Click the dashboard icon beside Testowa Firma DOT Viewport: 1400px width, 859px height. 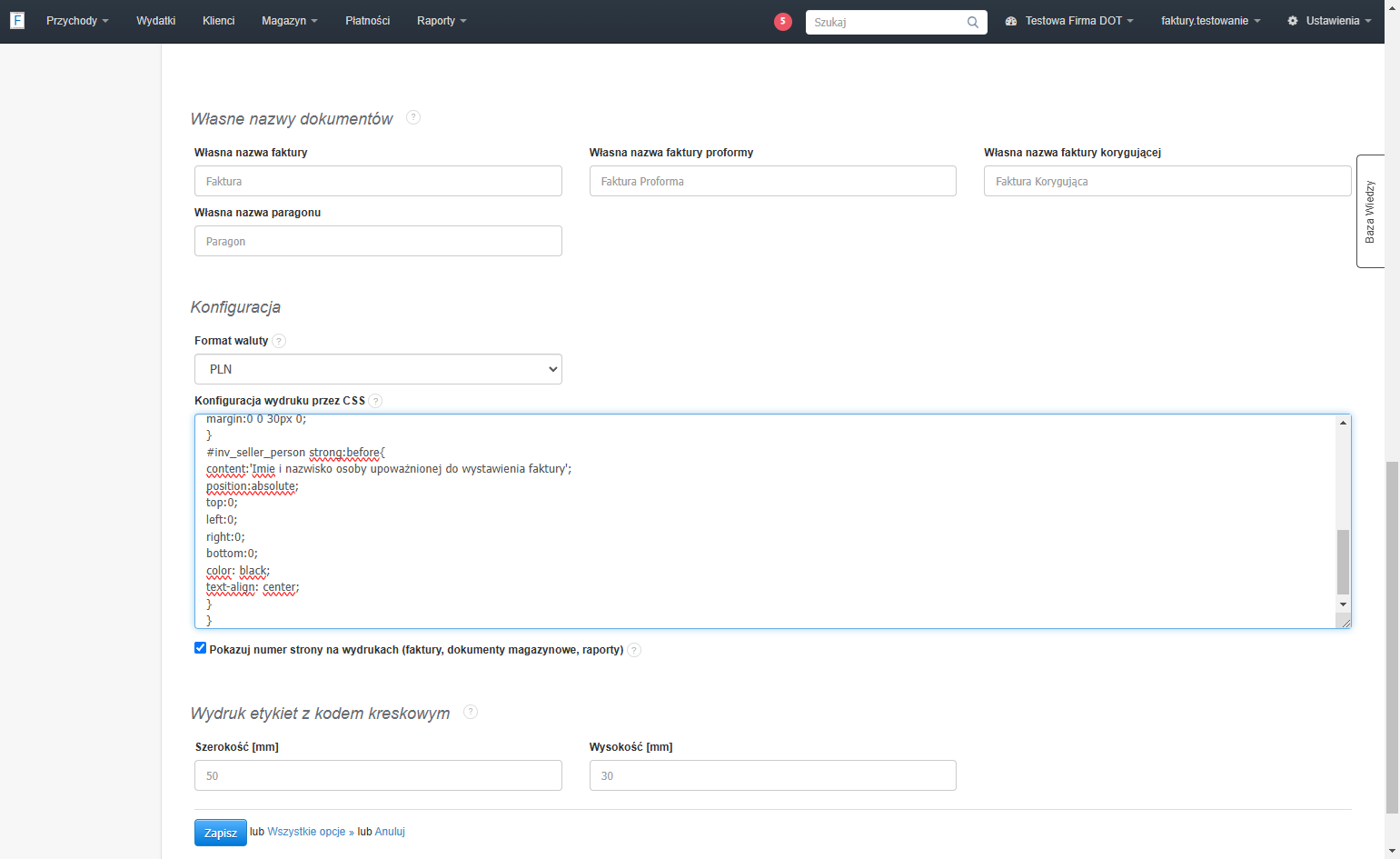[x=1011, y=21]
